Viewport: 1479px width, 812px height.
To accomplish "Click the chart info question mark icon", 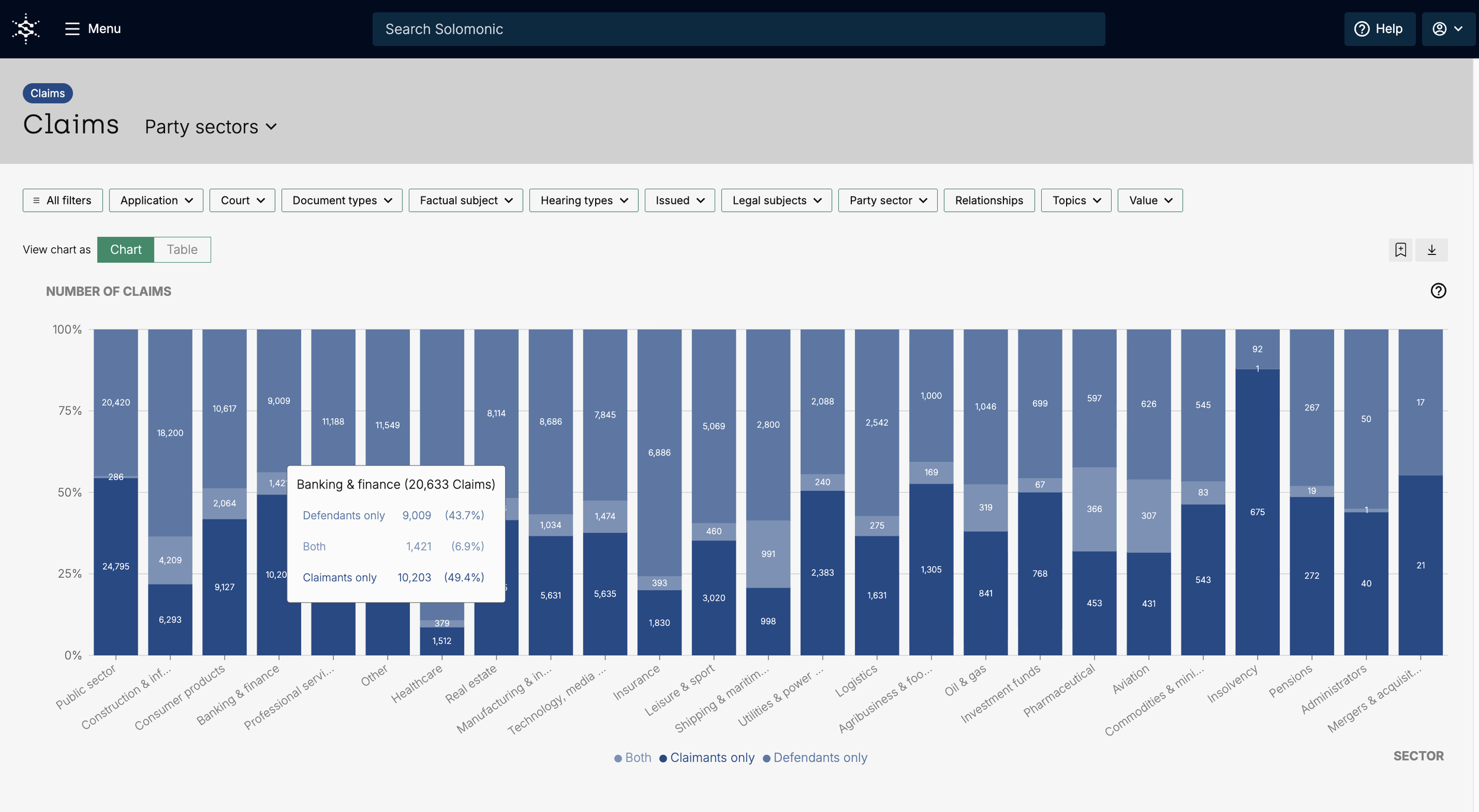I will pos(1438,290).
